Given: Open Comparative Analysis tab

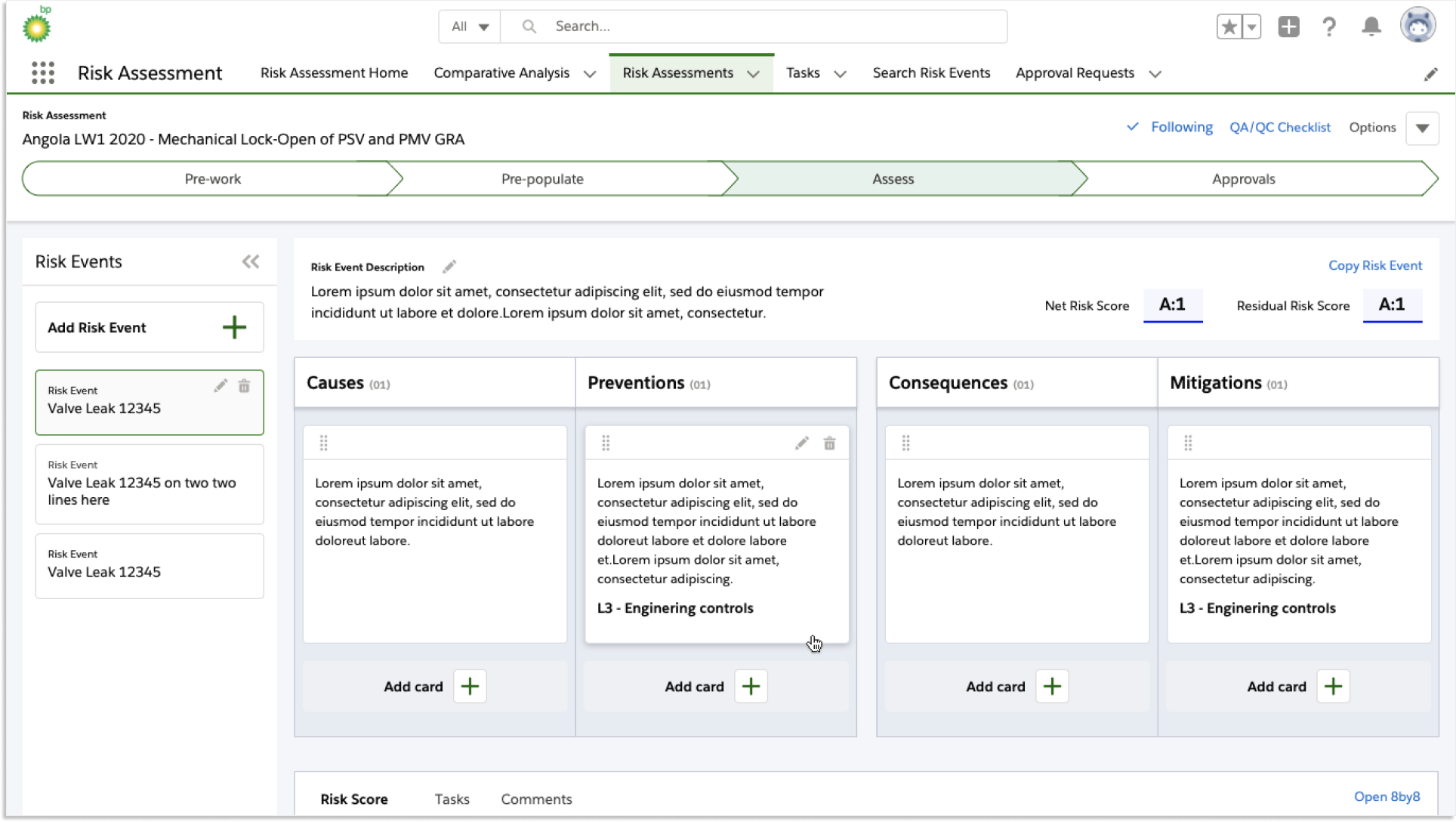Looking at the screenshot, I should [501, 73].
